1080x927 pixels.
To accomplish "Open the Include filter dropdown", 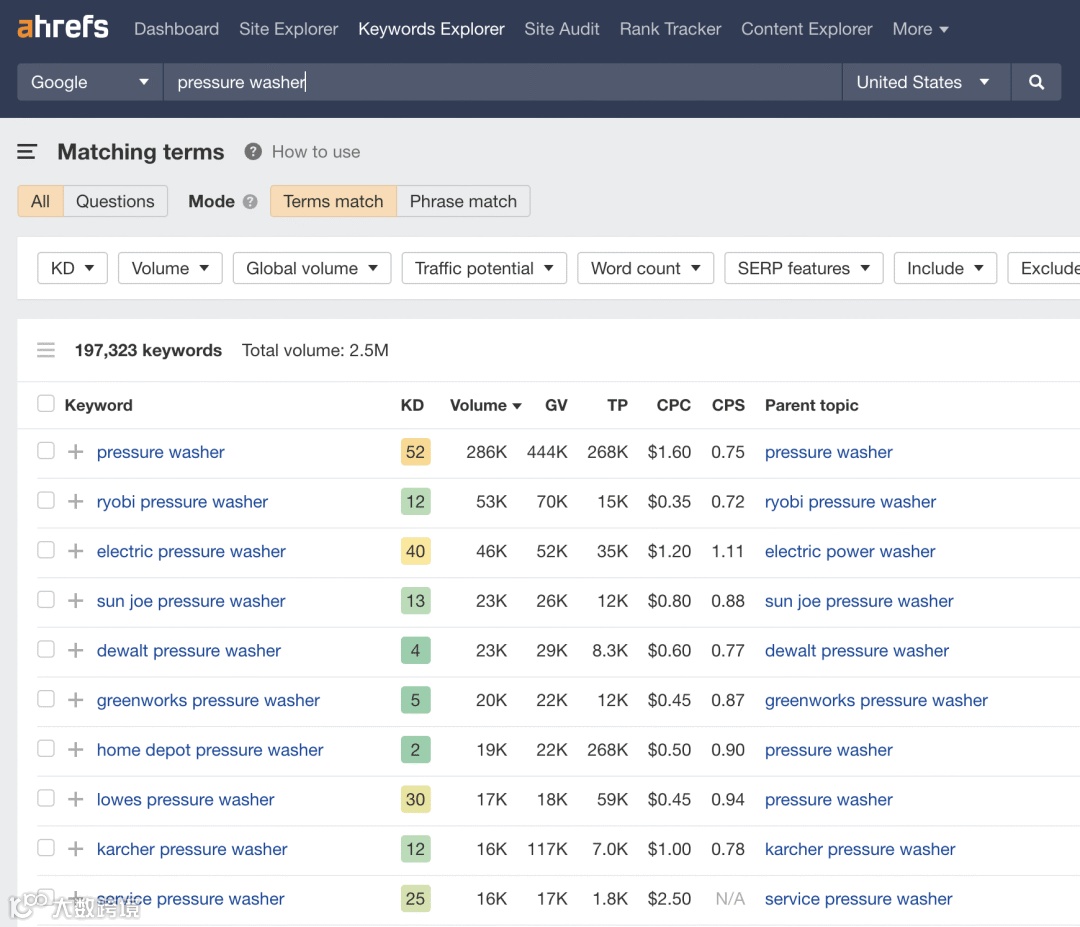I will [x=945, y=268].
